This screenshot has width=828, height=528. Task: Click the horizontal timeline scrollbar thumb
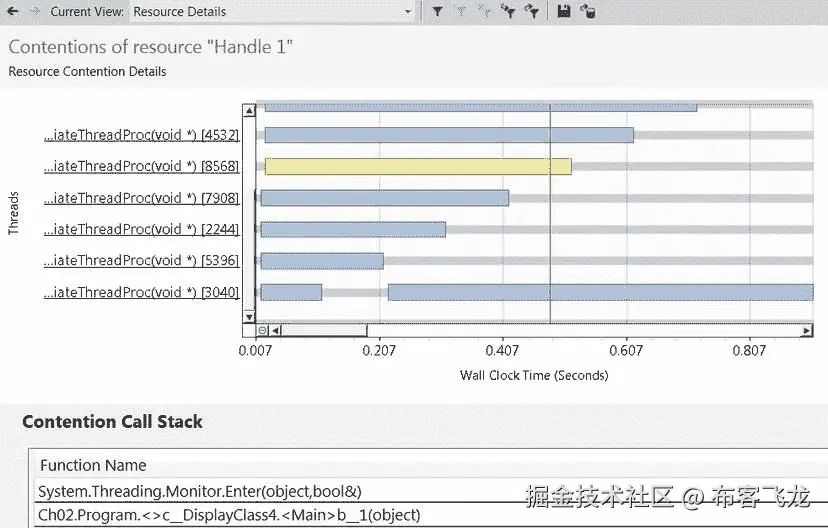324,331
